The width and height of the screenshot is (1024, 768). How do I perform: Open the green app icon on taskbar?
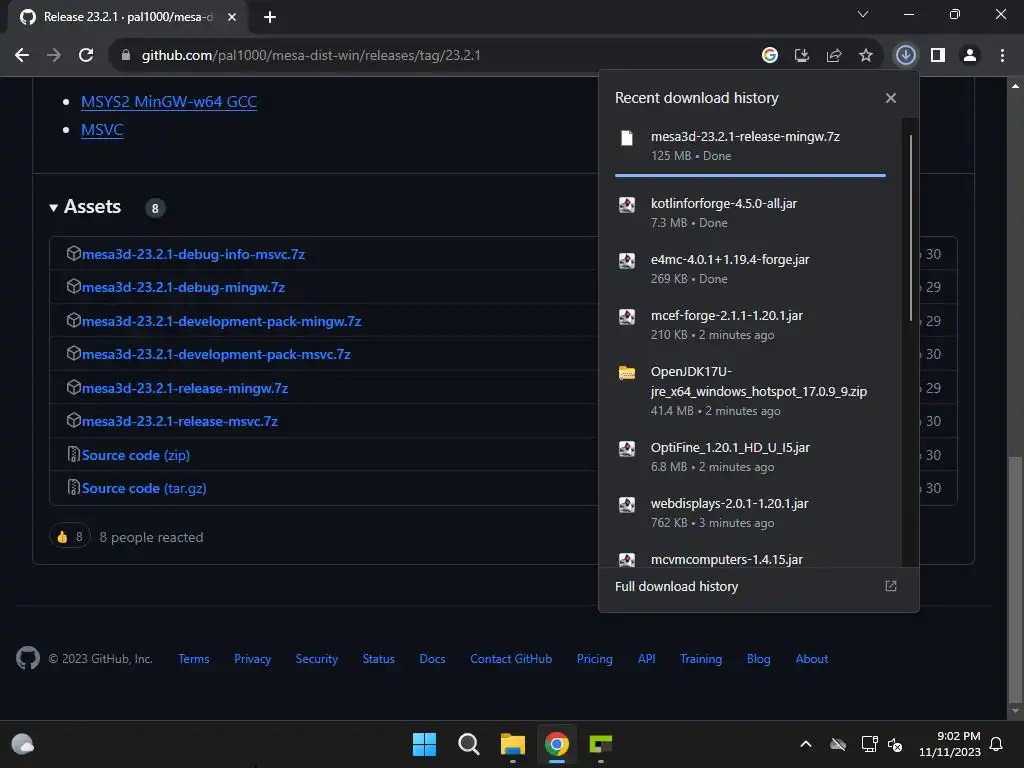tap(601, 744)
